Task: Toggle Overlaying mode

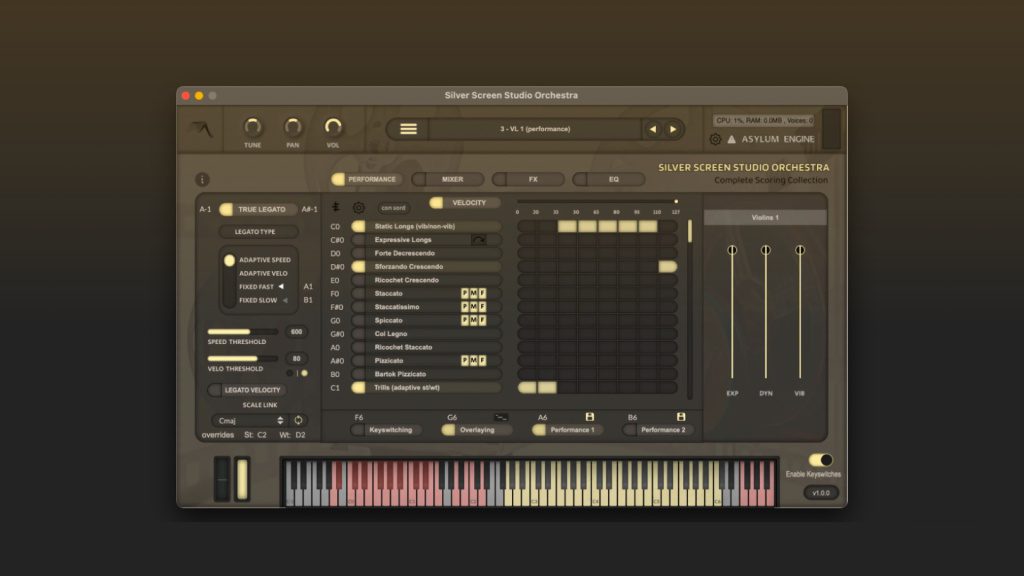Action: coord(448,430)
